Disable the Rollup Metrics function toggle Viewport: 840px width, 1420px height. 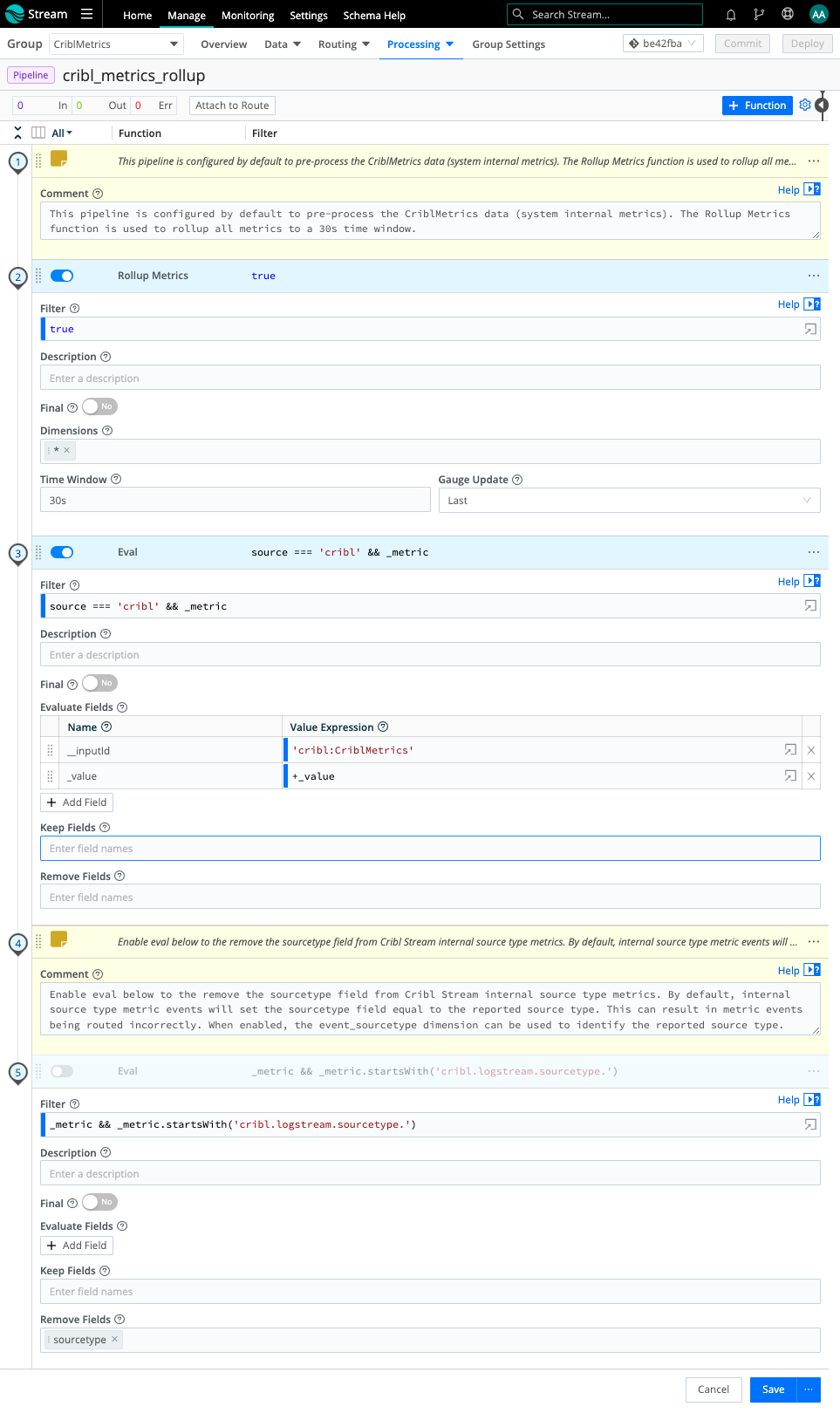click(62, 276)
